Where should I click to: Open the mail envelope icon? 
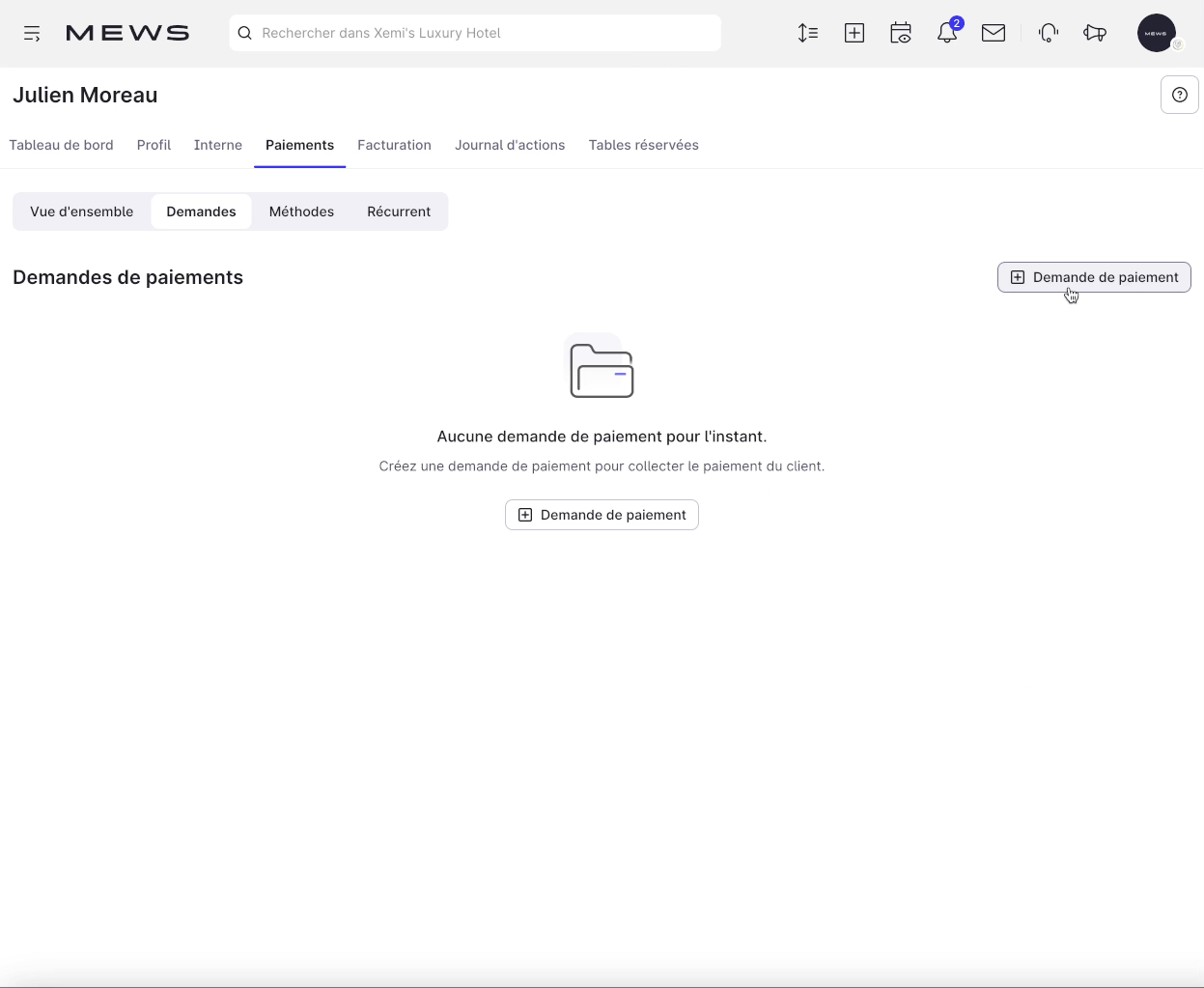click(x=994, y=34)
